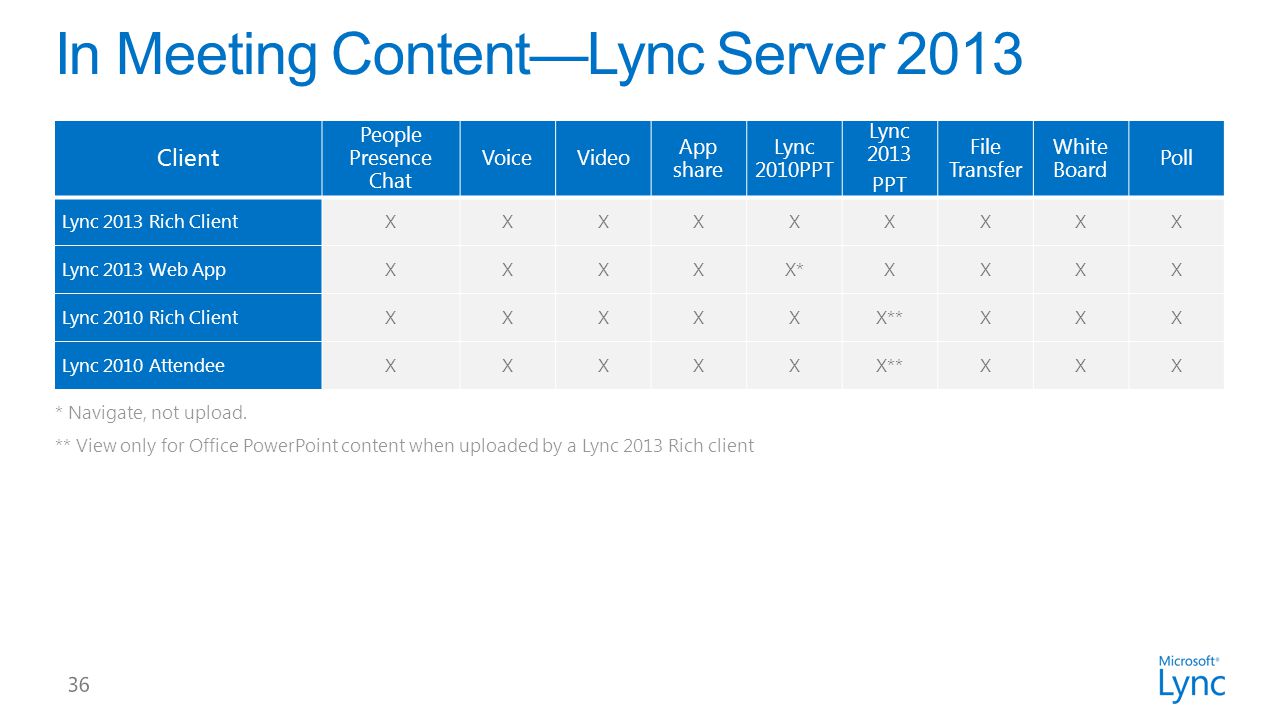Click the 'Lync 2010PPT' column header
The height and width of the screenshot is (720, 1279).
(794, 158)
